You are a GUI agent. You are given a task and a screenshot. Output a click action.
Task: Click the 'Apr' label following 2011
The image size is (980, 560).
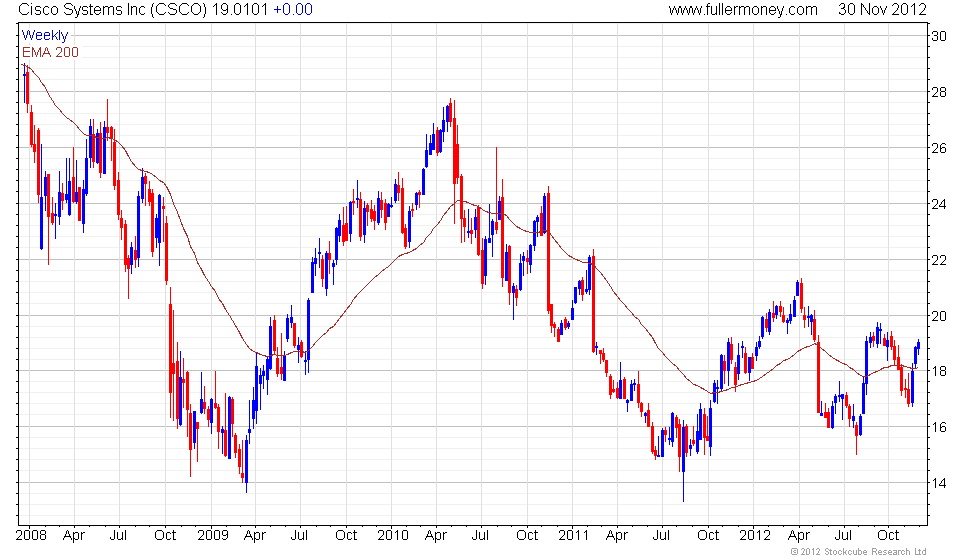[617, 536]
